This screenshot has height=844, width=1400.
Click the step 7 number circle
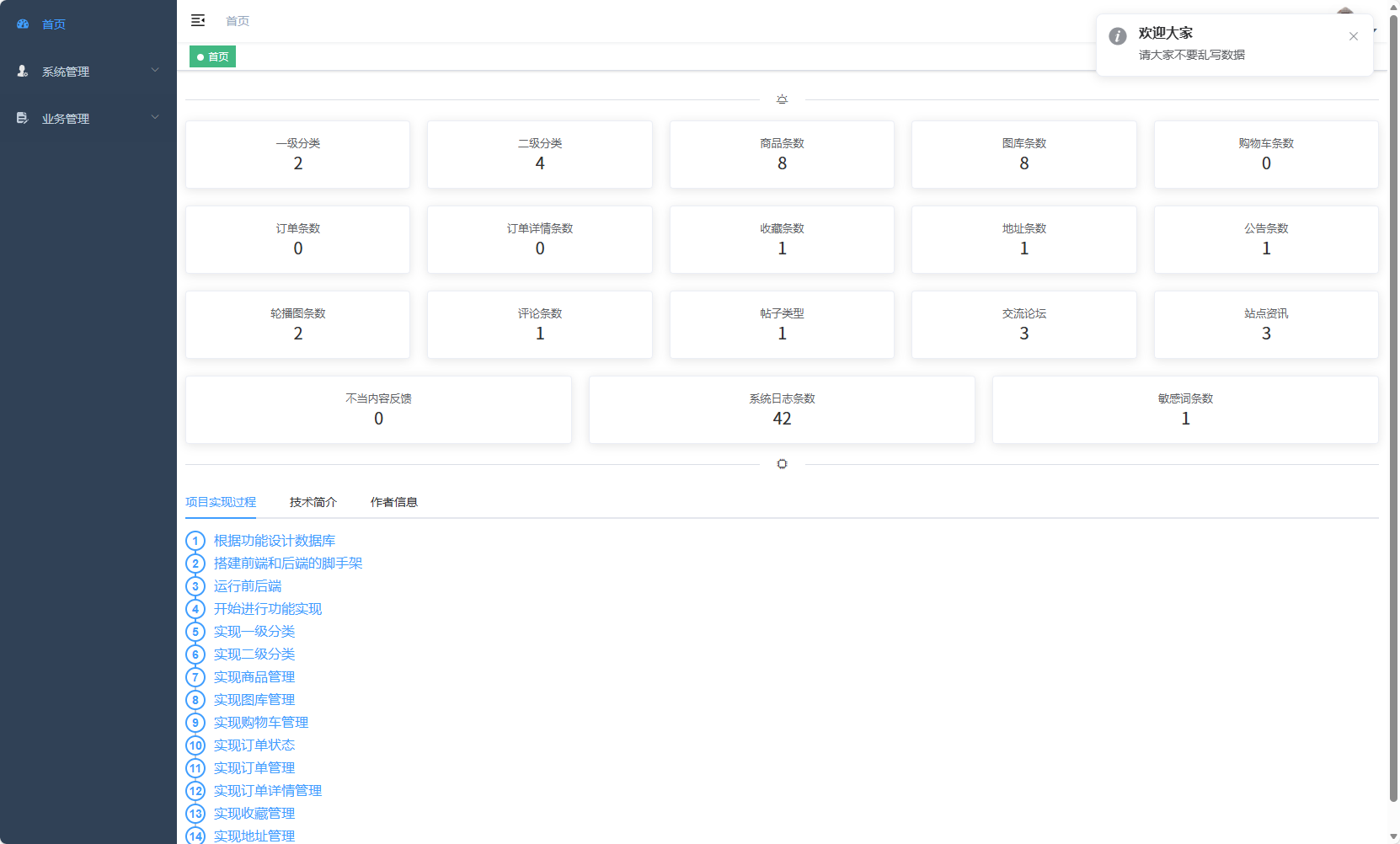195,677
